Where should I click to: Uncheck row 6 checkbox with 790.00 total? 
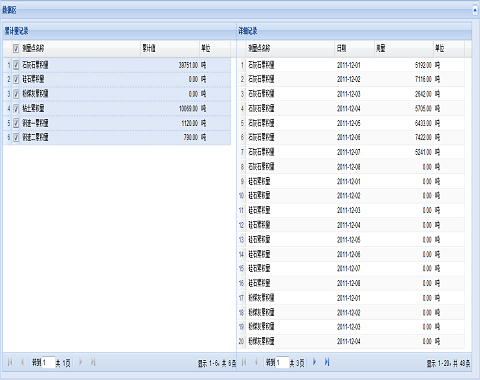click(16, 137)
